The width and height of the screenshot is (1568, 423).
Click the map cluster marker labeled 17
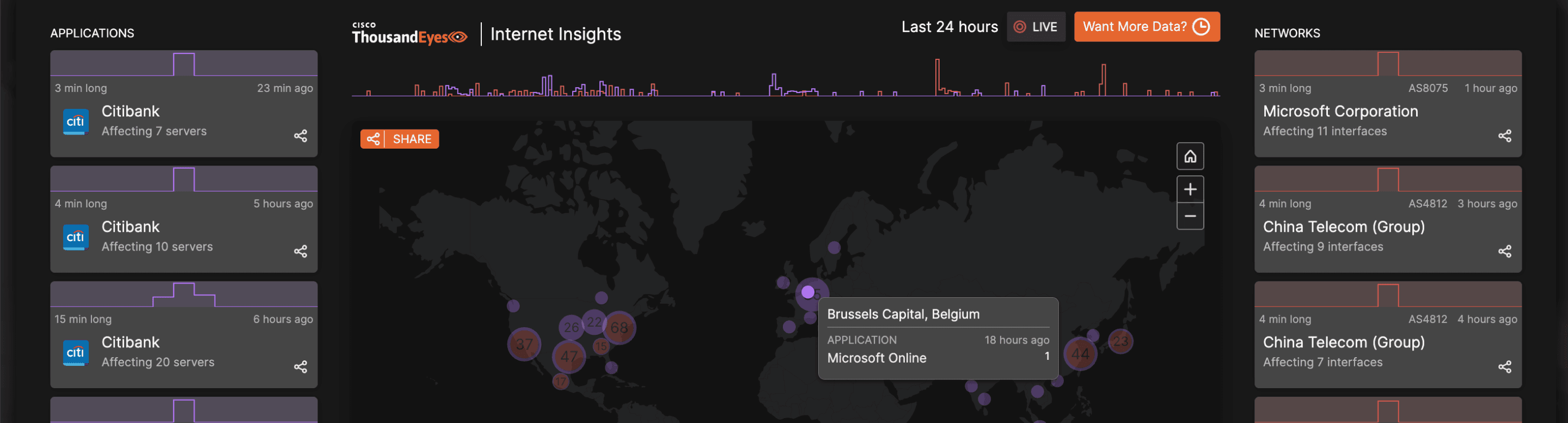[x=560, y=382]
